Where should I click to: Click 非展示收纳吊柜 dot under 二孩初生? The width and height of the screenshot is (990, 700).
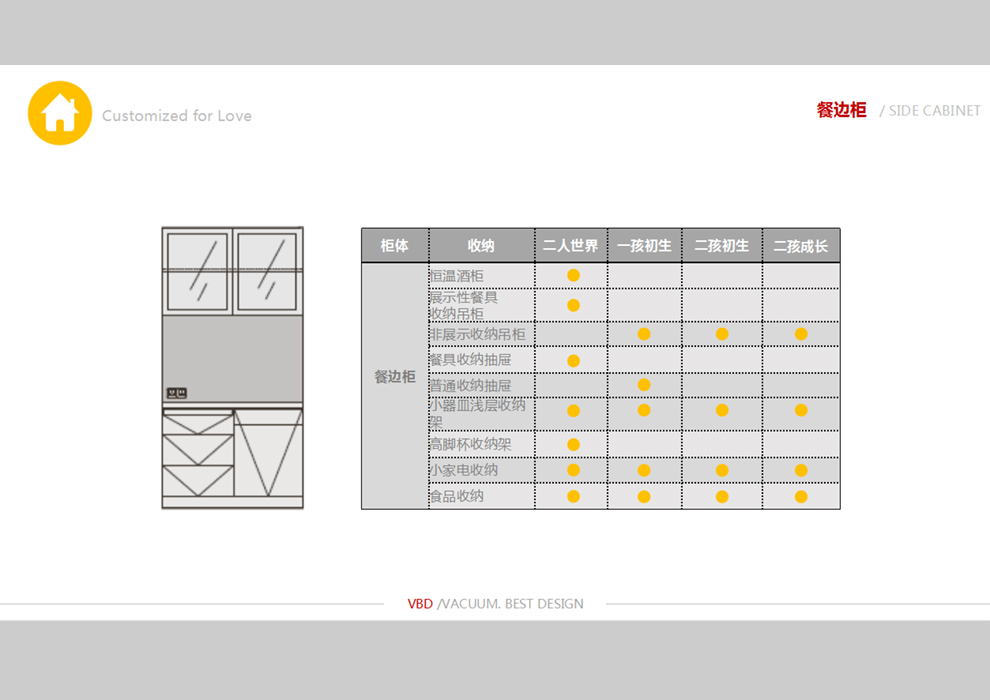722,334
